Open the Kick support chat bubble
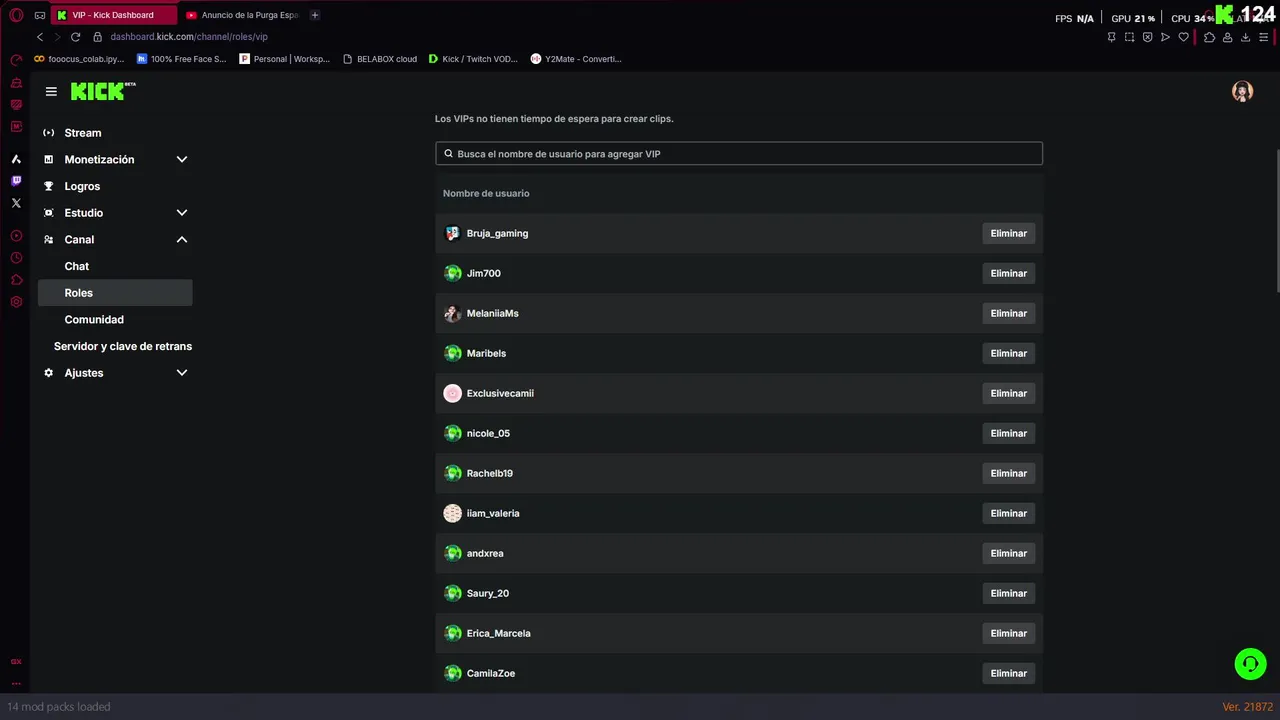 pos(1250,664)
